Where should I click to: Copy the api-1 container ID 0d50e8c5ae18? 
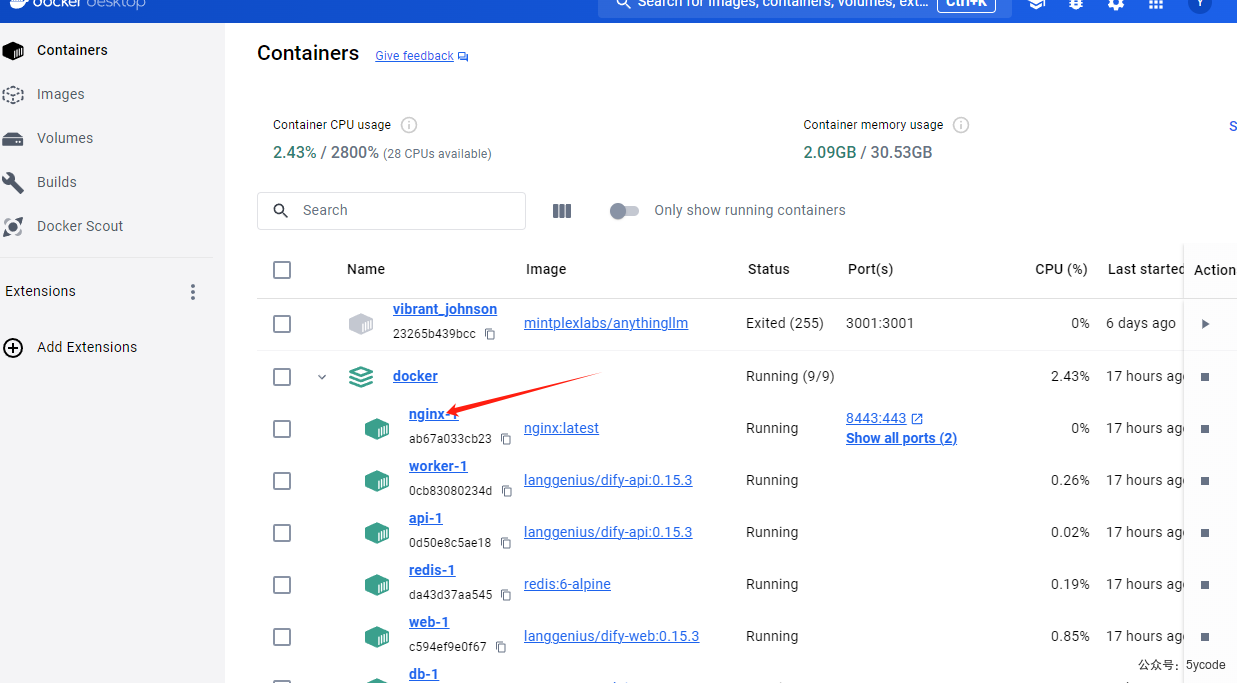pos(506,543)
